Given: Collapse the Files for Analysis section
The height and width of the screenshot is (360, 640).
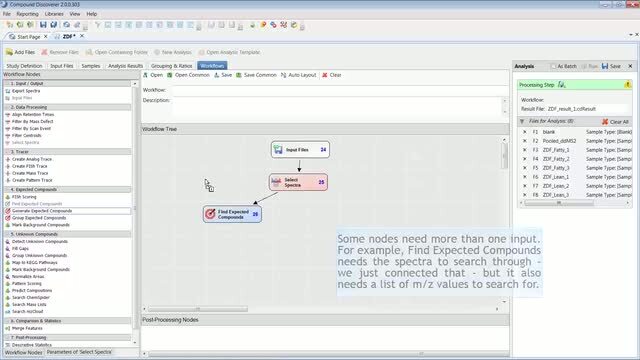Looking at the screenshot, I should [x=522, y=121].
